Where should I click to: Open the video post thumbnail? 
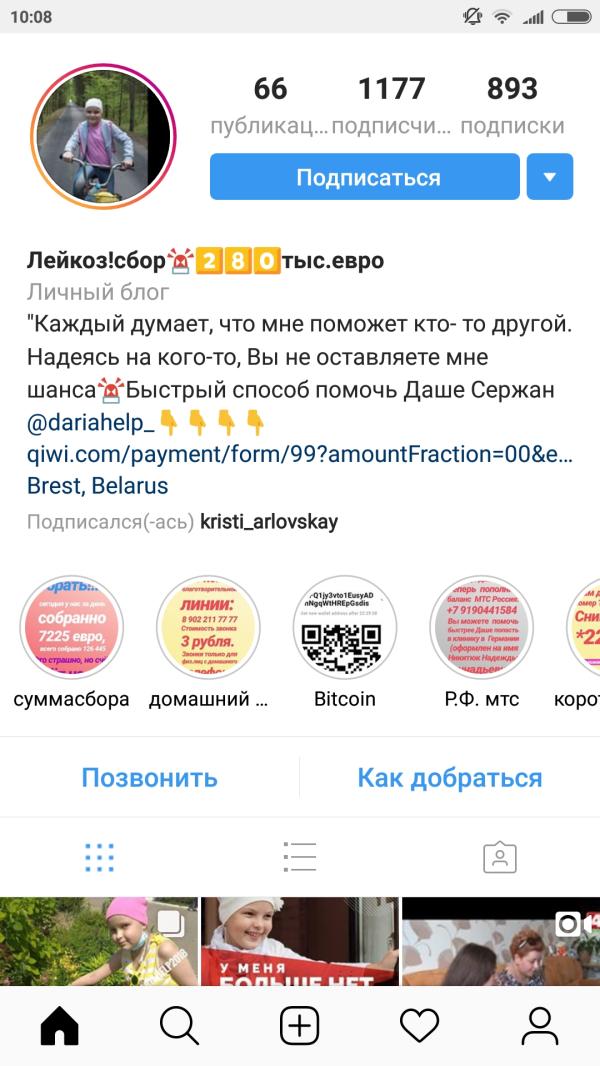[x=501, y=942]
